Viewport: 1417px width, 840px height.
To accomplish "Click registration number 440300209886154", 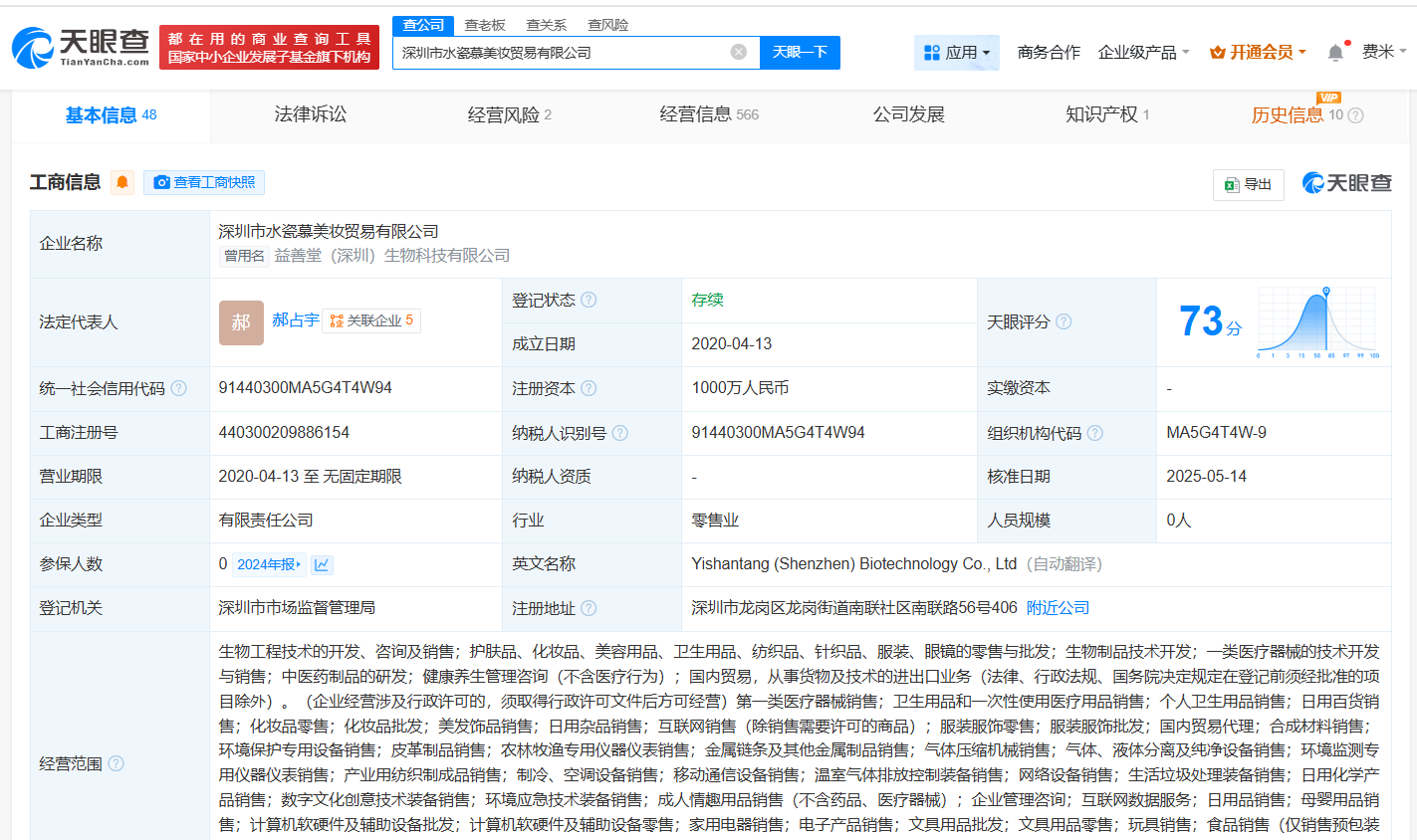I will (284, 433).
